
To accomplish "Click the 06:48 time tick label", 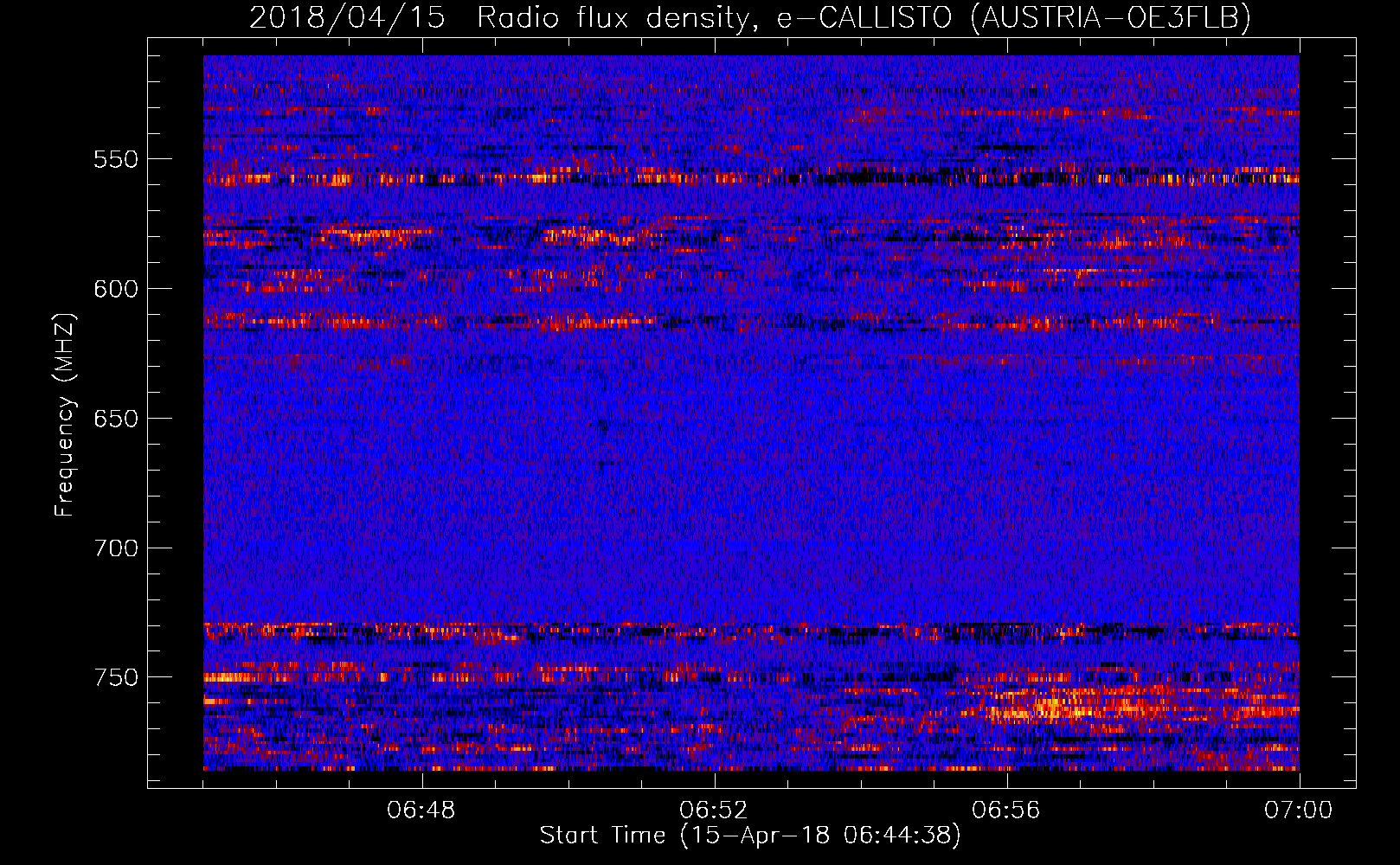I will click(x=422, y=811).
